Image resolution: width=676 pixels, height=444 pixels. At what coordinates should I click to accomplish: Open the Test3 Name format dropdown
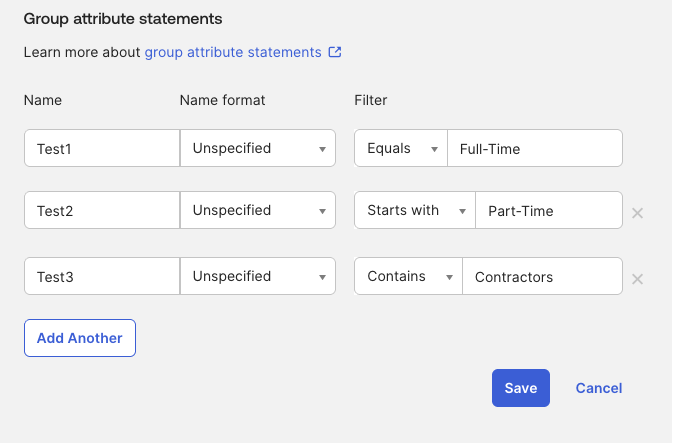click(x=258, y=276)
